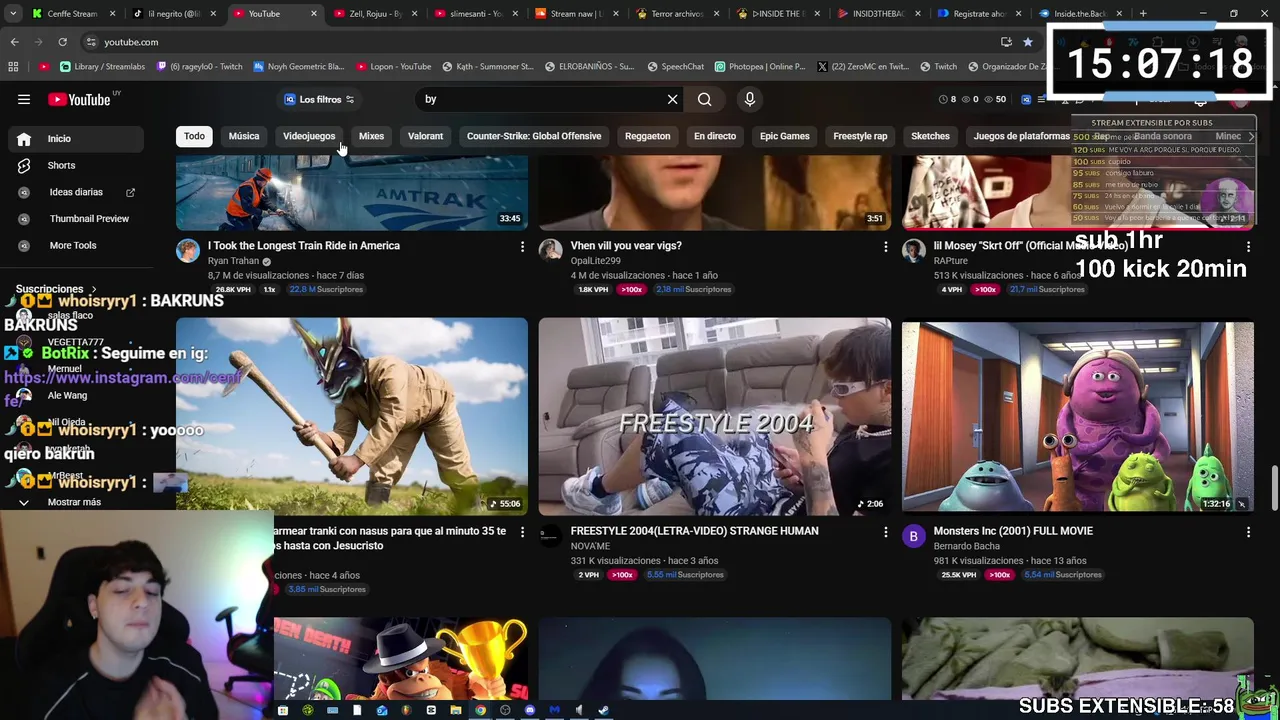1280x720 pixels.
Task: Open Discord from the taskbar
Action: (x=530, y=711)
